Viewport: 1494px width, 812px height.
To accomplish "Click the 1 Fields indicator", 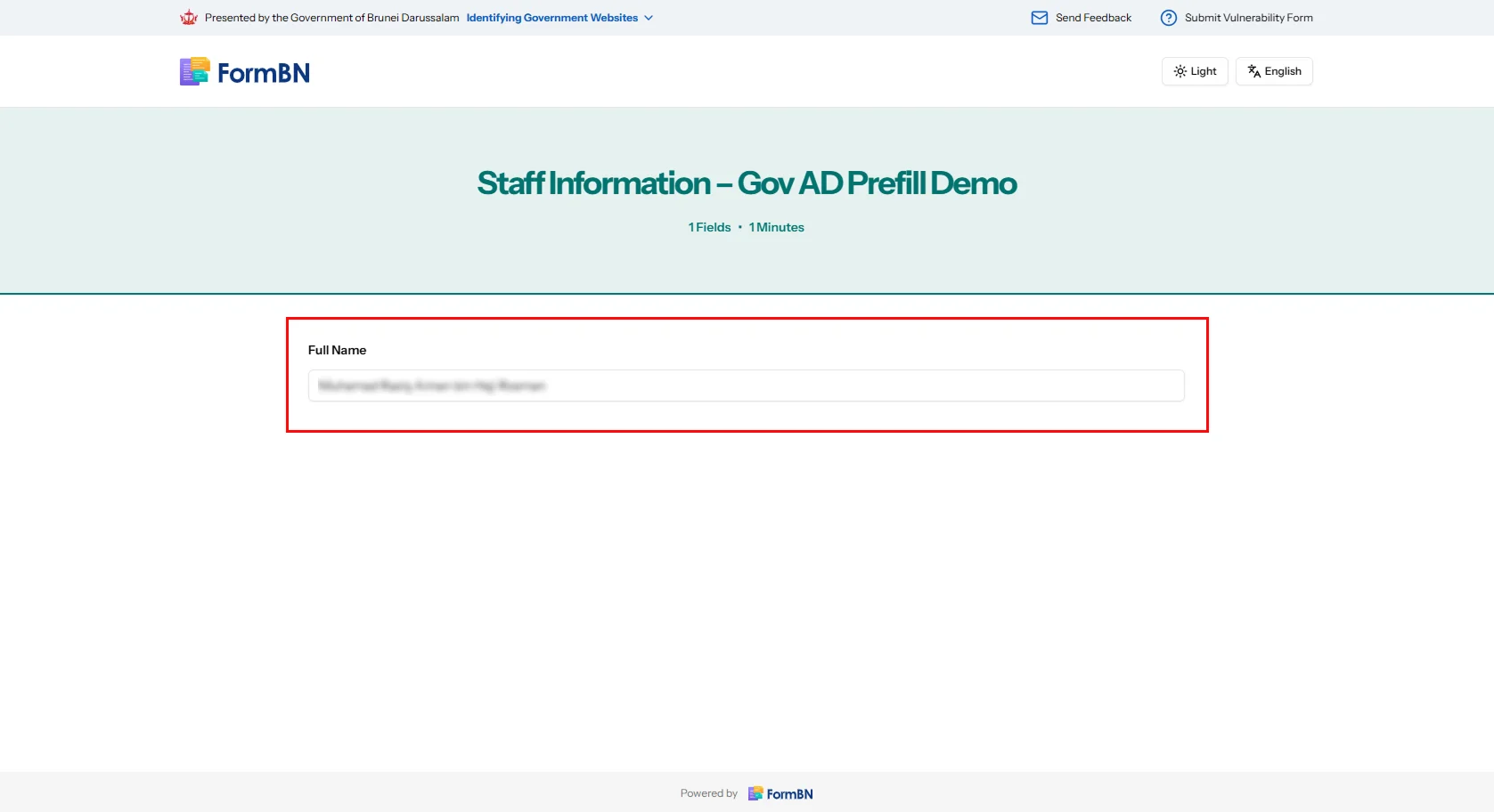I will [709, 227].
